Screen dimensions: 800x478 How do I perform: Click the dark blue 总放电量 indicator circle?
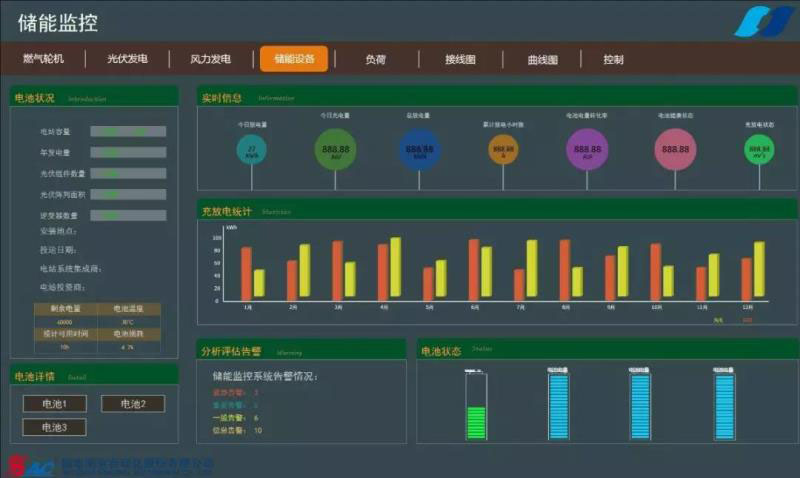click(418, 149)
